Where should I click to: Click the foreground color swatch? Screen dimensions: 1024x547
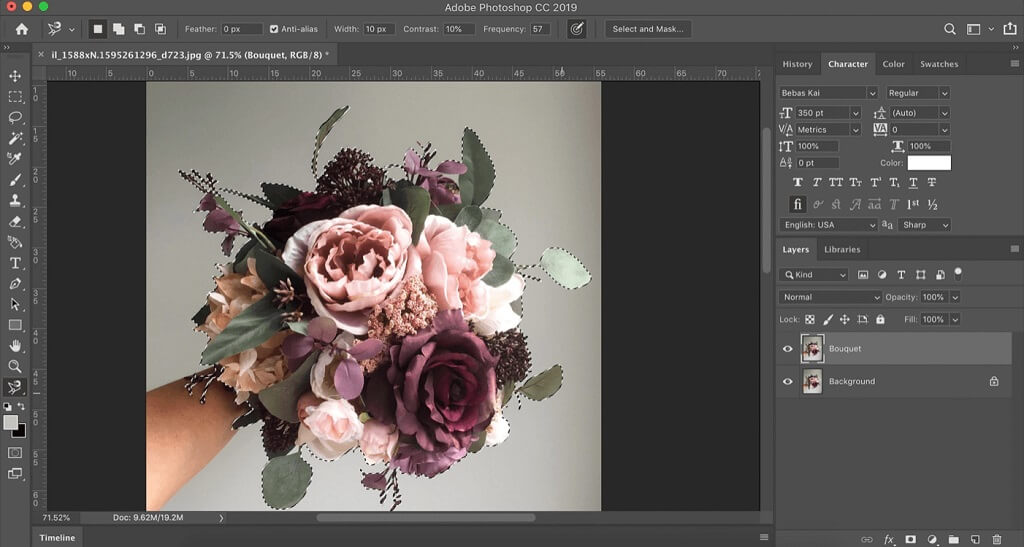[10, 422]
